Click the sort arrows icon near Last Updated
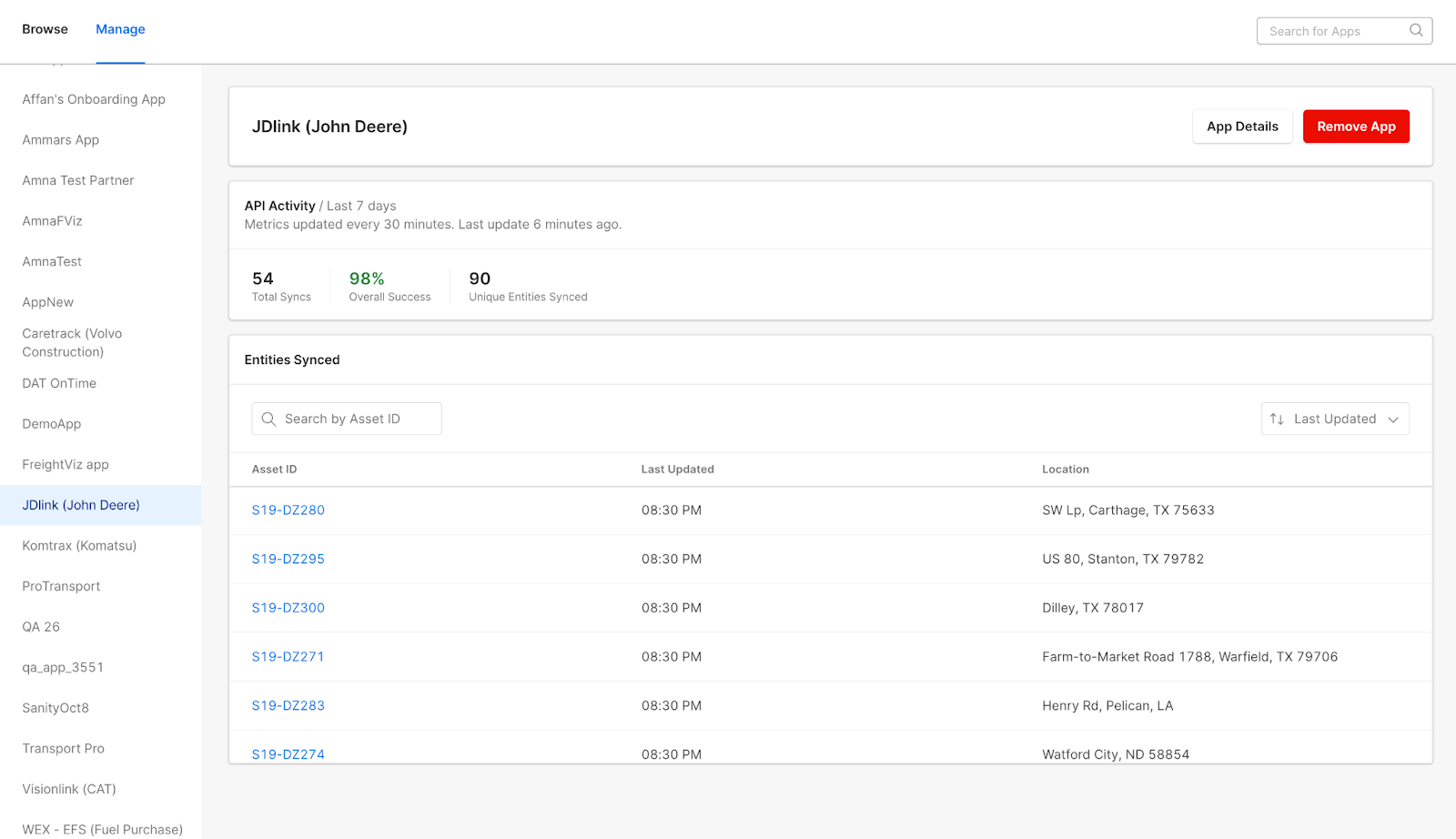Screen dimensions: 1456x839 pyautogui.click(x=1277, y=419)
